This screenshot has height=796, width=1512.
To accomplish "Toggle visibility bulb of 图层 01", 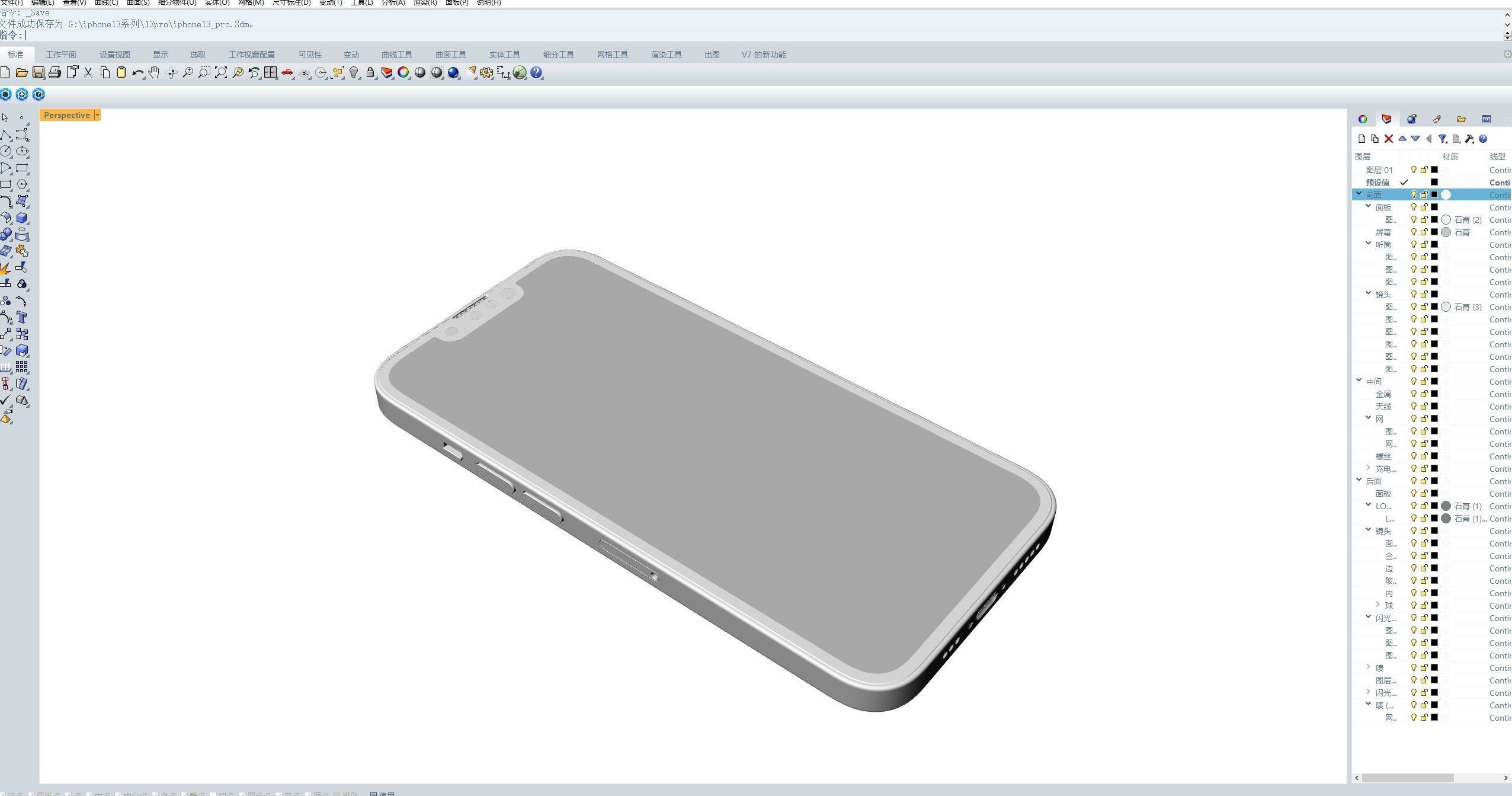I will coord(1414,170).
